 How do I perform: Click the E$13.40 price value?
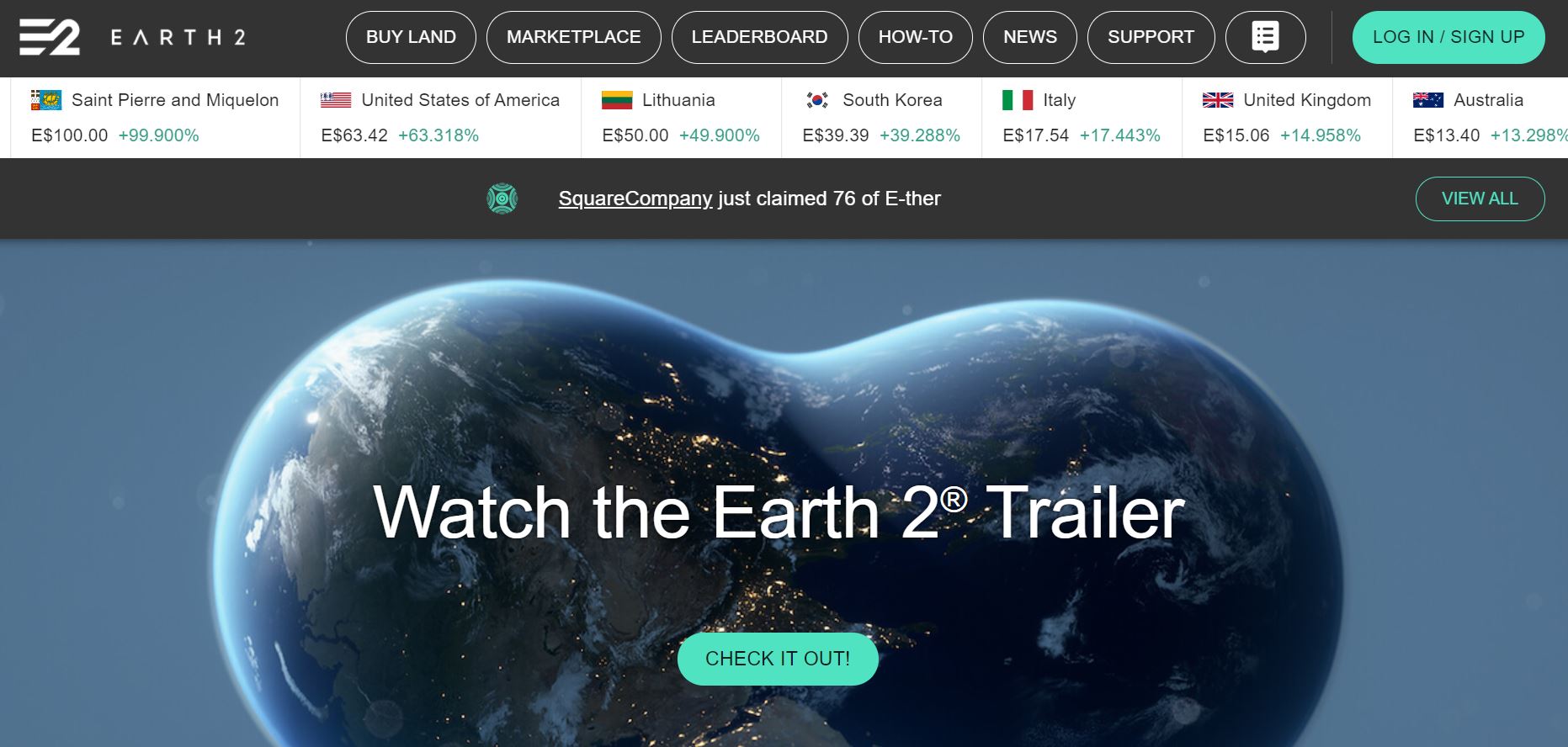click(1447, 135)
